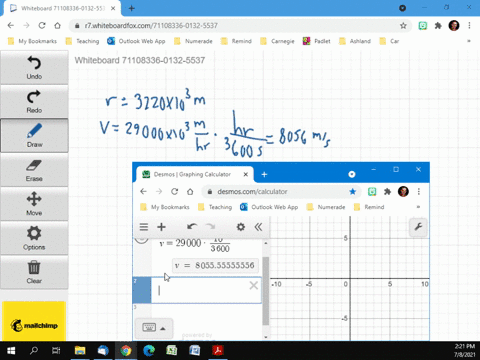The image size is (480, 360).
Task: Open Outlook Web App bookmark in Whiteboard window
Action: tap(136, 41)
